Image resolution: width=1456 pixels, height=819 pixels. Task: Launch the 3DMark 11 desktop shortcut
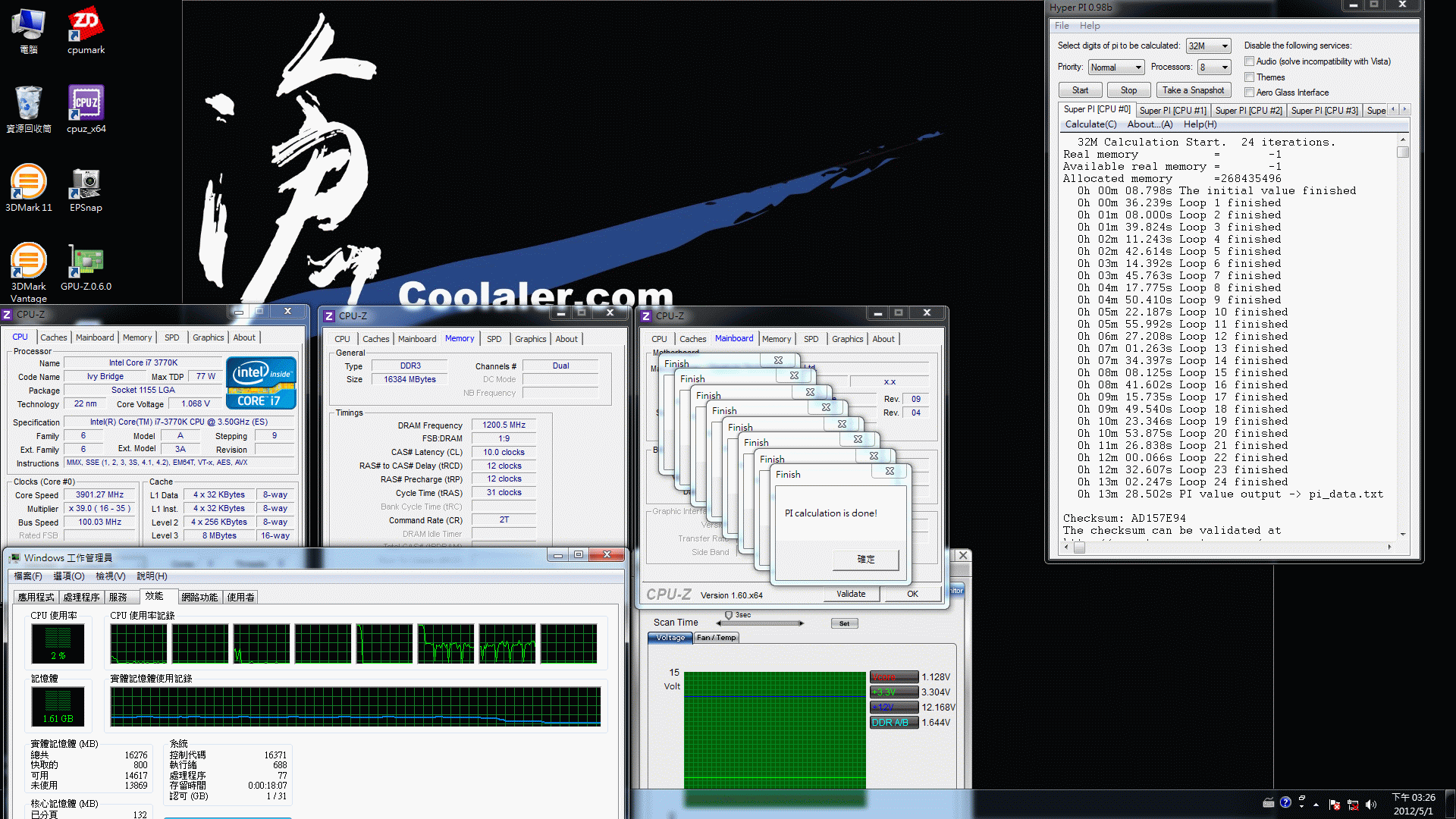[x=29, y=188]
